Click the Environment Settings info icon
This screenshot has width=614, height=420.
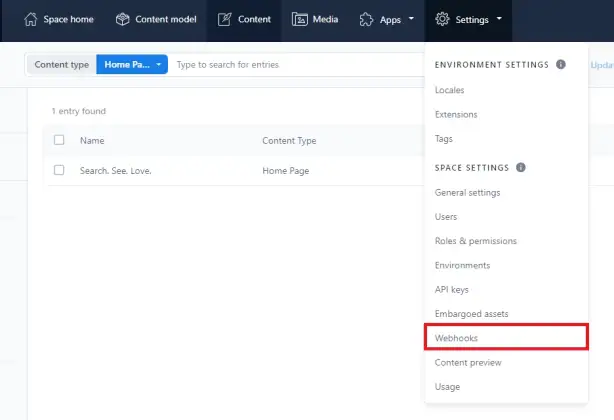click(x=561, y=64)
